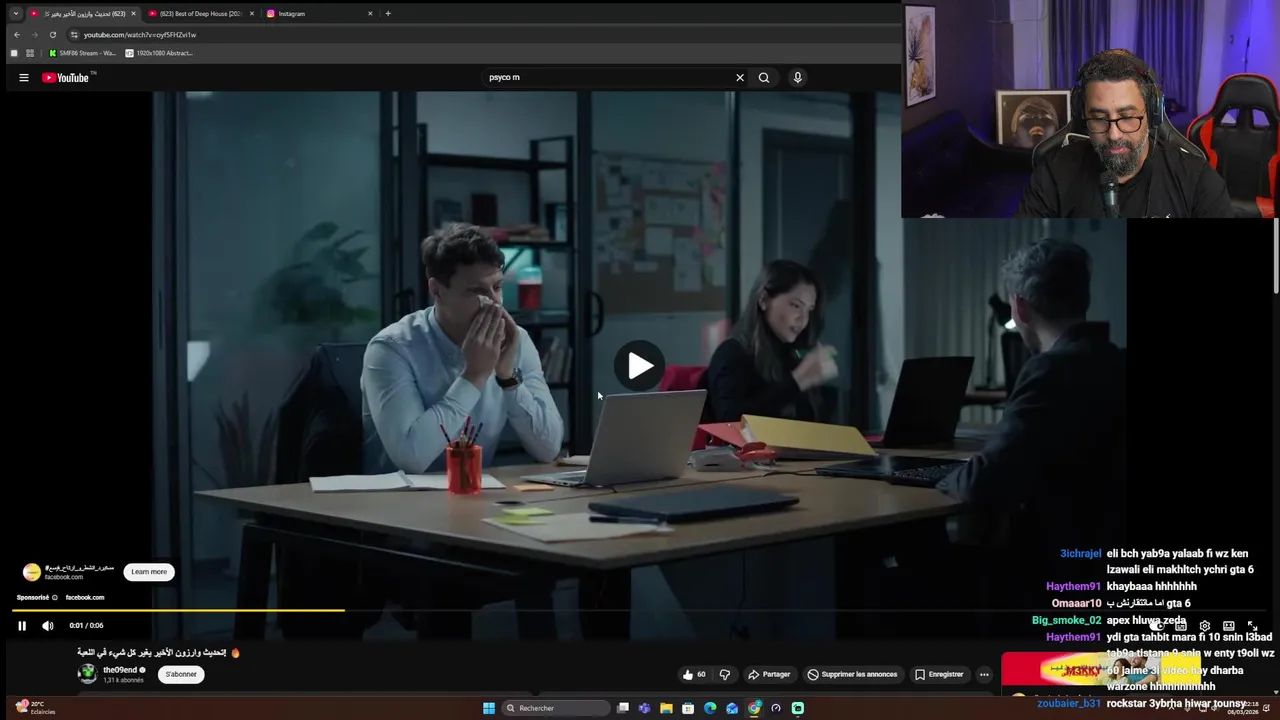Save video with Enregistrer button
Image resolution: width=1280 pixels, height=720 pixels.
coord(939,674)
